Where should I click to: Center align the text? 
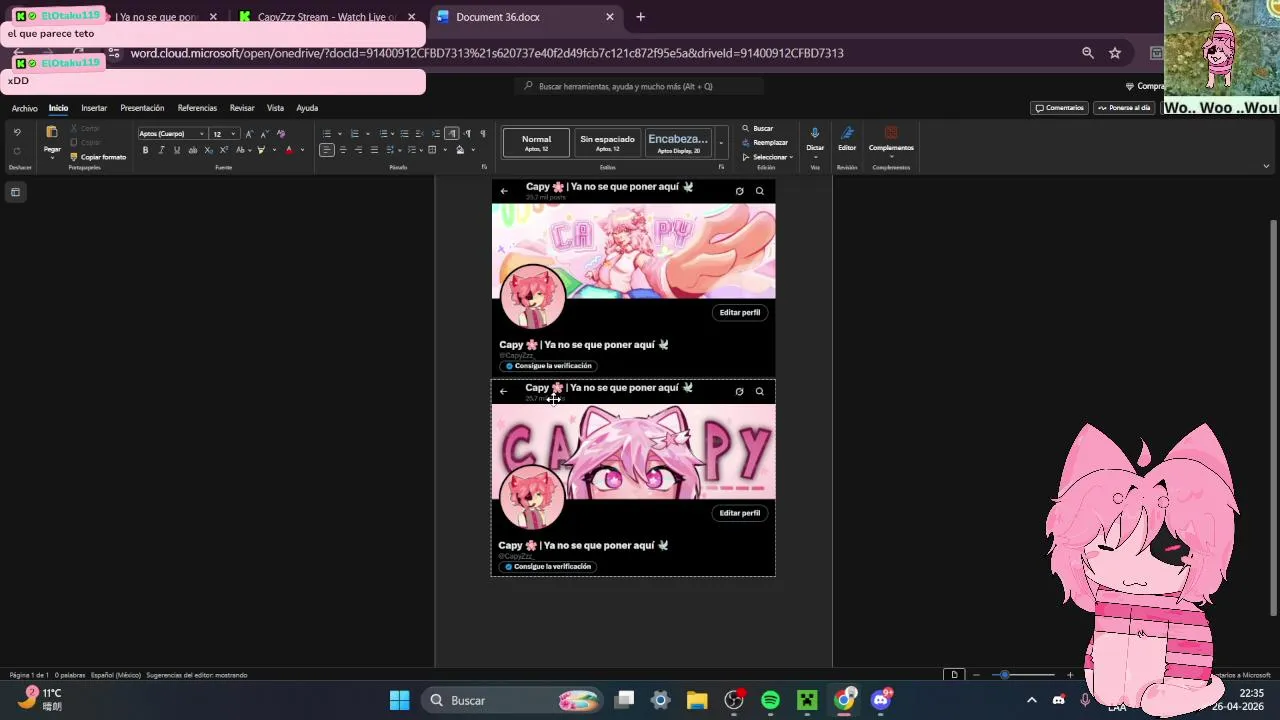point(343,150)
